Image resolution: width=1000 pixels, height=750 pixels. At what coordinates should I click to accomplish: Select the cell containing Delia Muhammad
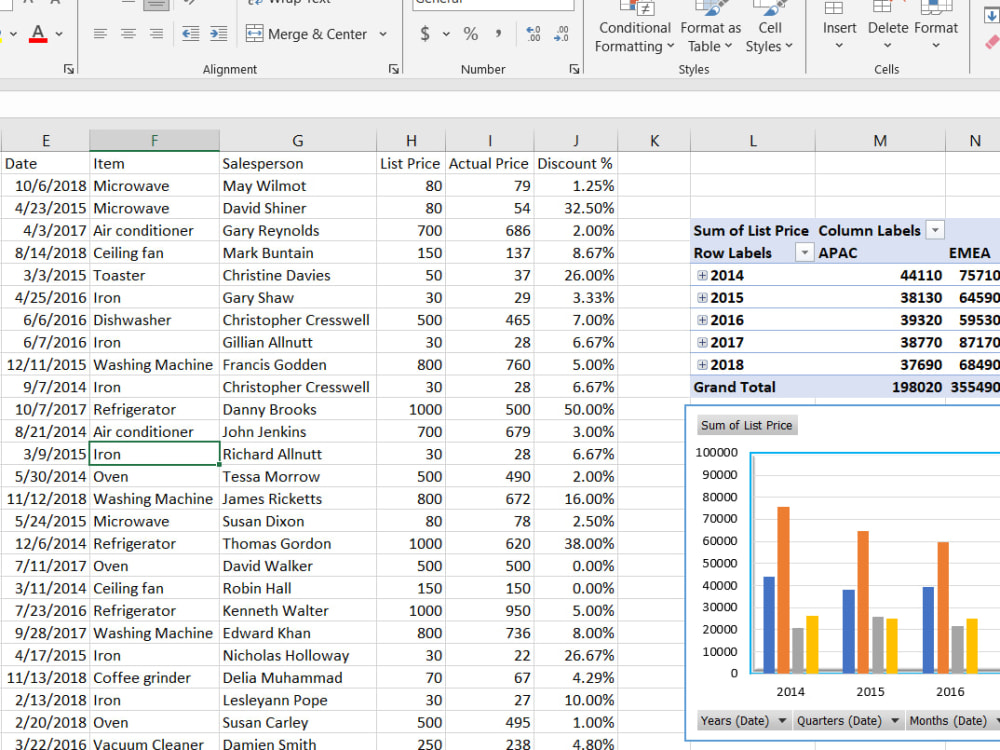[298, 678]
